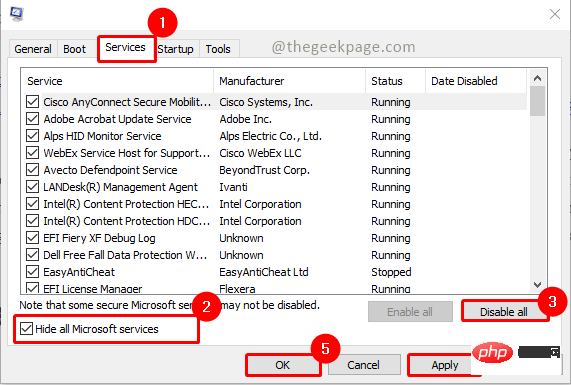Sort by the Manufacturer column header
571x385 pixels.
[x=290, y=81]
